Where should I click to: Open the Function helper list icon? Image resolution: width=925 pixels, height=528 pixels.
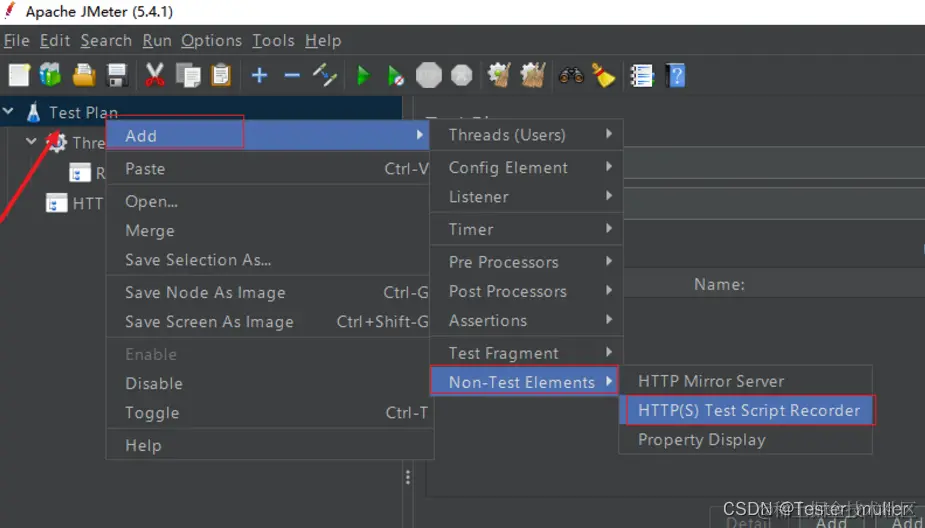click(642, 76)
